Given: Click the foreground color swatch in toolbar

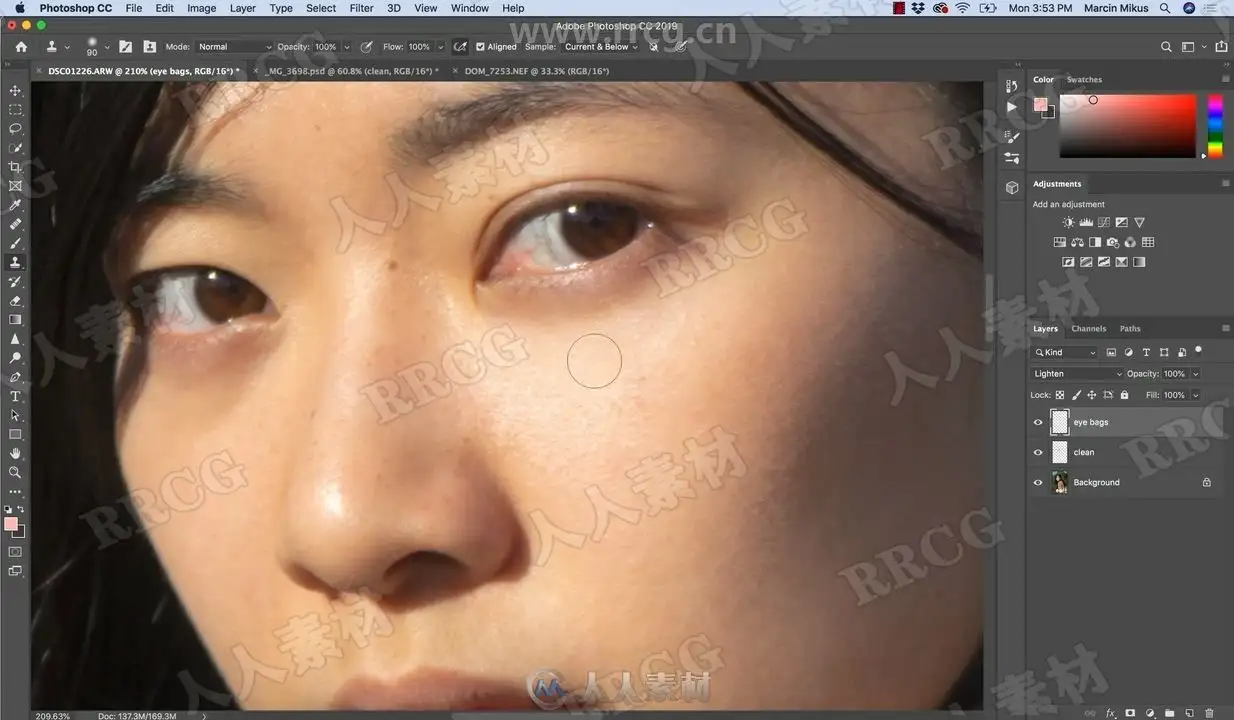Looking at the screenshot, I should 11,524.
